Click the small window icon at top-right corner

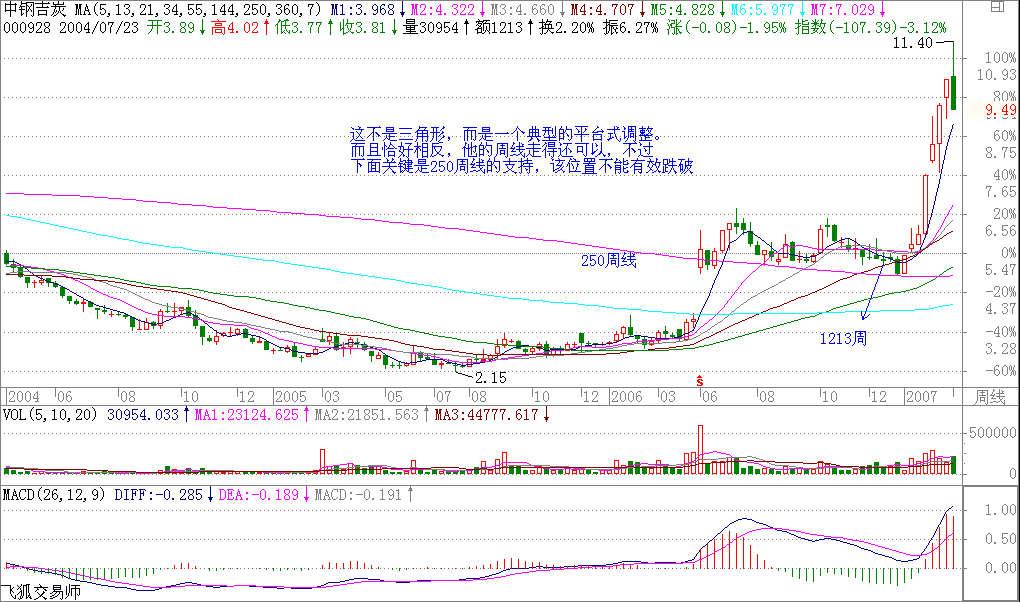coord(1007,8)
